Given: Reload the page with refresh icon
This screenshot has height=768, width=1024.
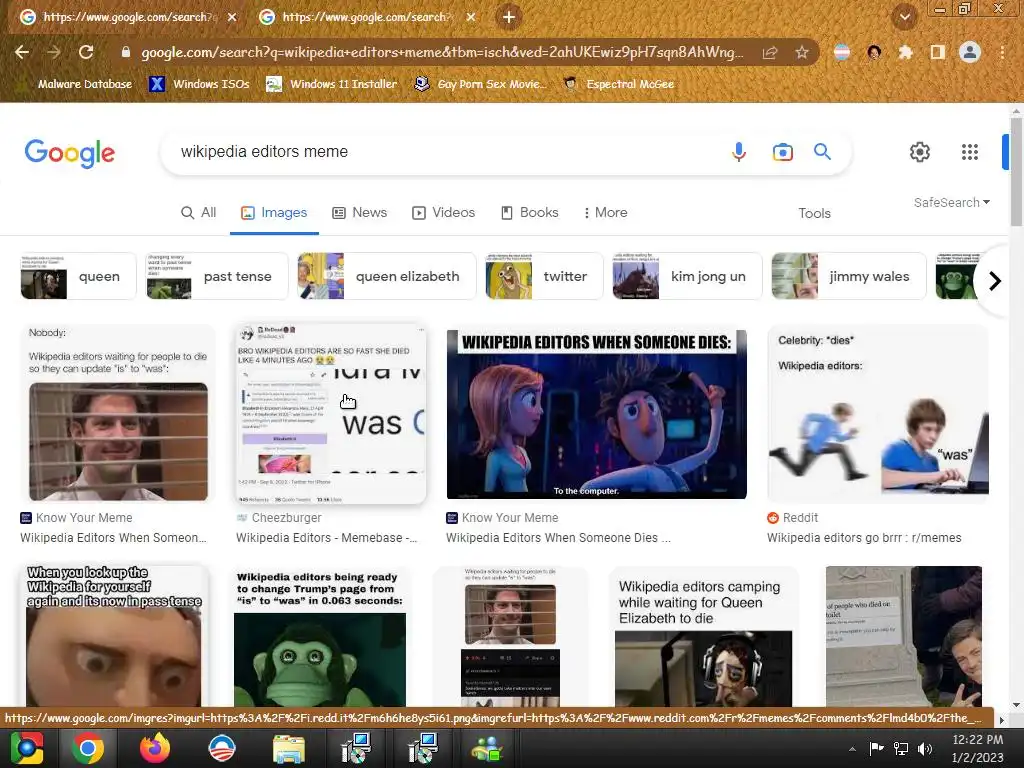Looking at the screenshot, I should click(86, 52).
